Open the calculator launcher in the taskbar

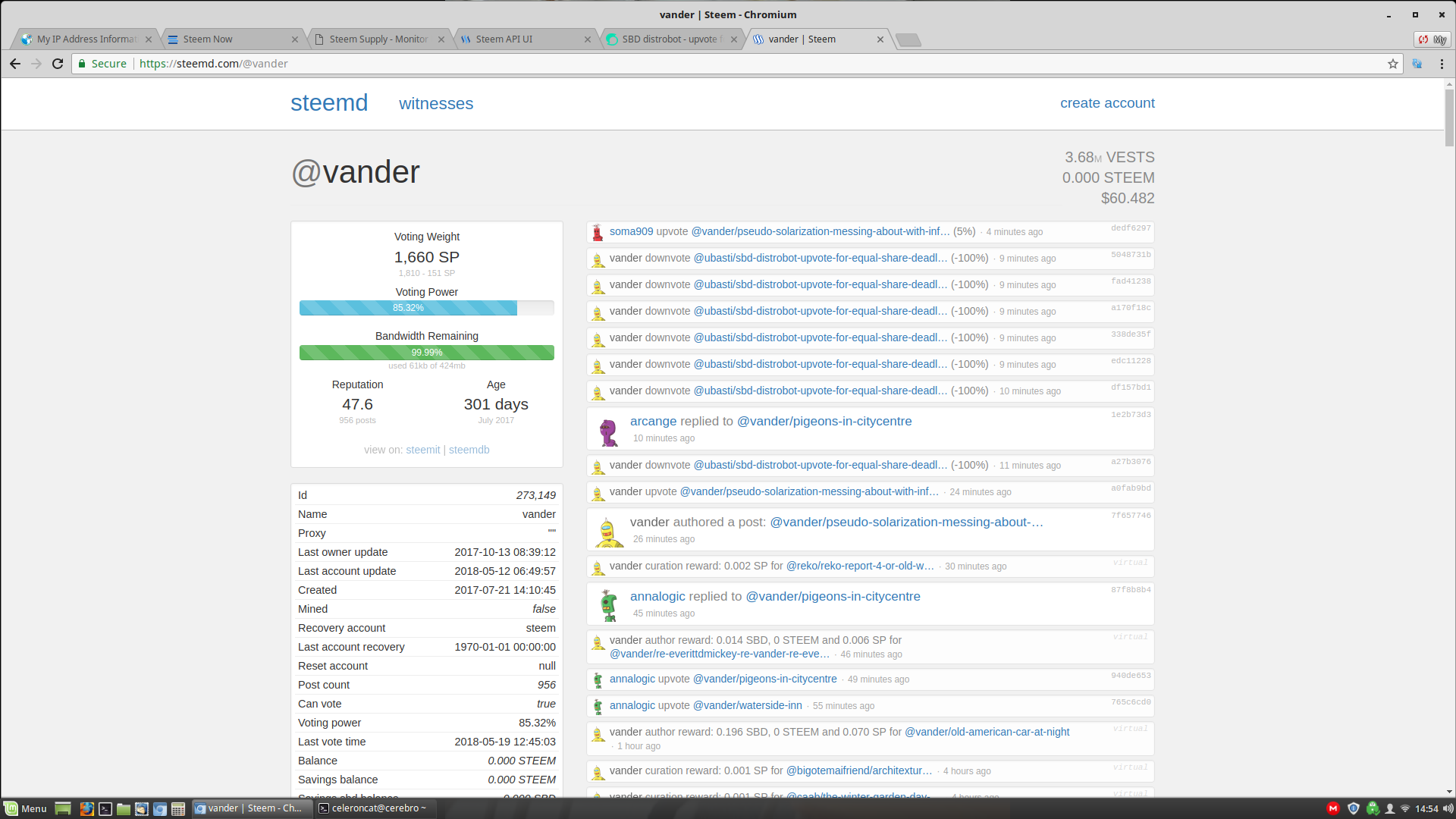click(x=178, y=808)
